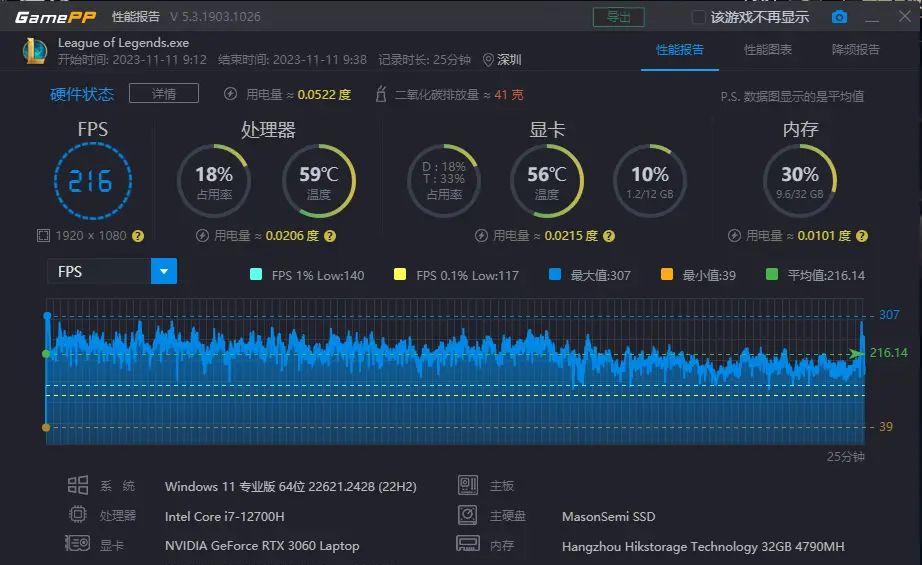This screenshot has width=922, height=565.
Task: Click the help icon next to 1920 x 1080
Action: 138,236
